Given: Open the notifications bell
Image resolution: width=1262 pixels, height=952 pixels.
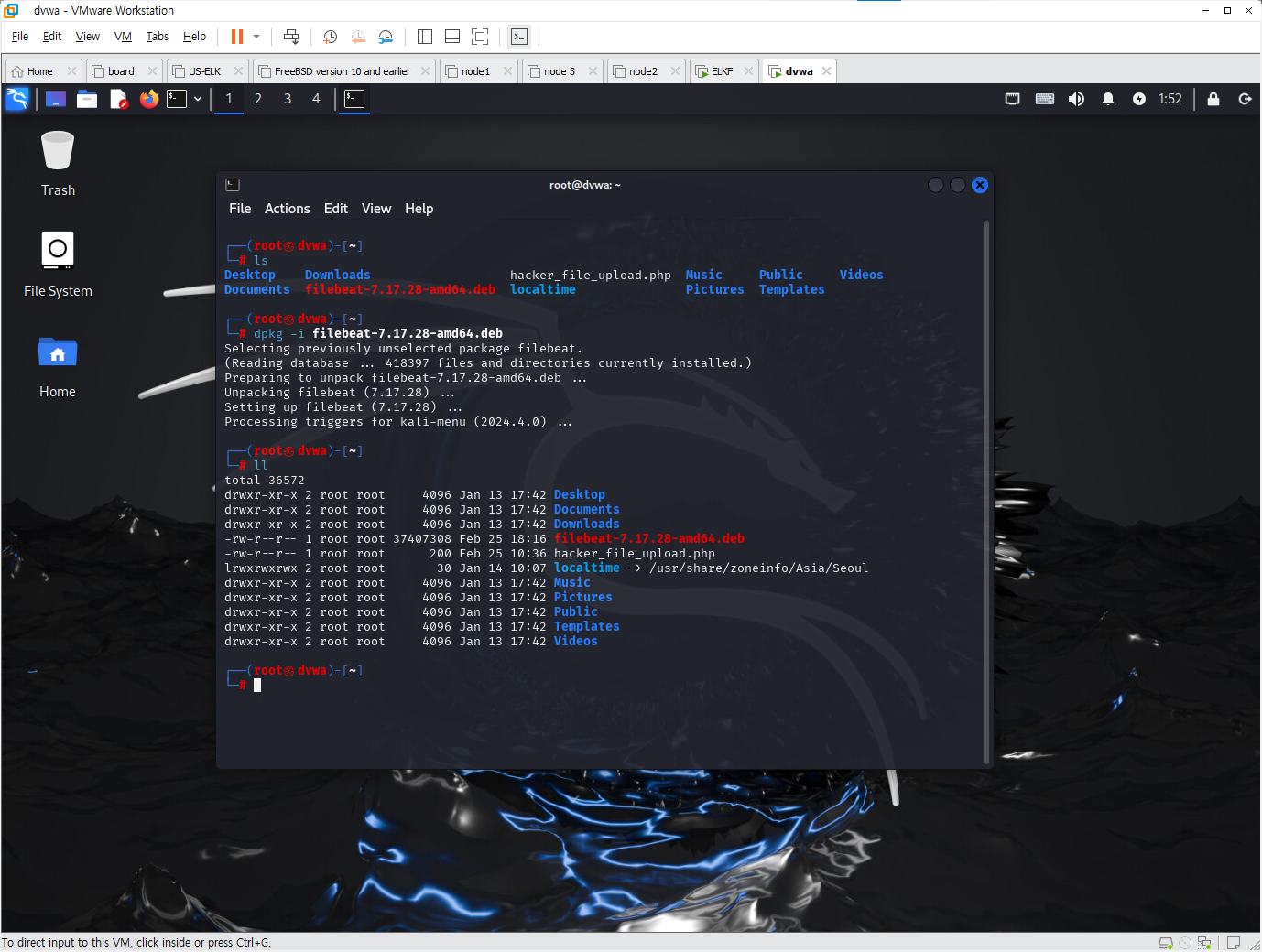Looking at the screenshot, I should click(x=1108, y=99).
